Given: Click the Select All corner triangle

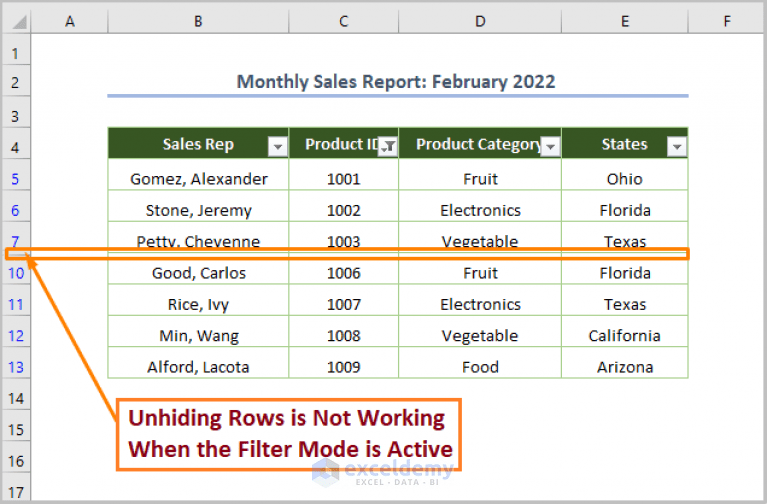Looking at the screenshot, I should pos(18,22).
